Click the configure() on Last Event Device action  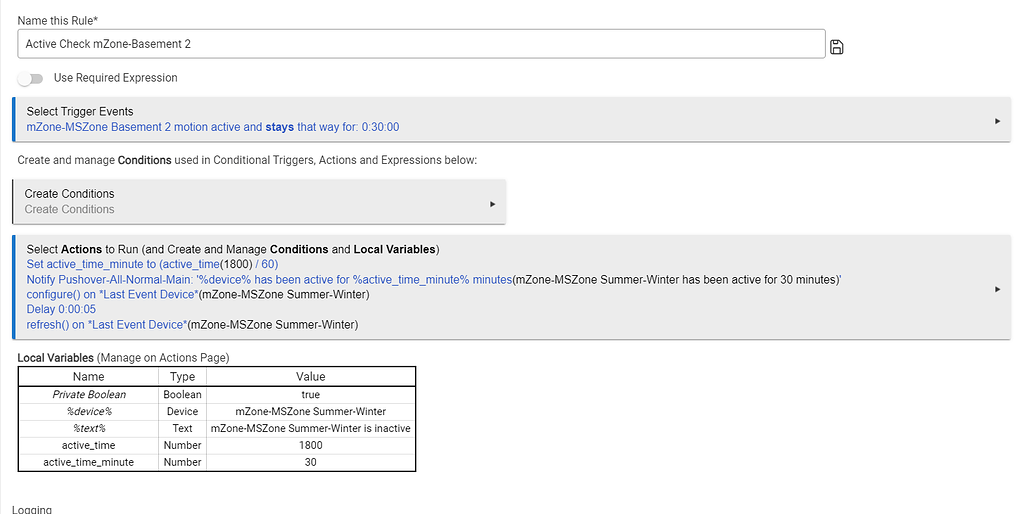pyautogui.click(x=197, y=295)
